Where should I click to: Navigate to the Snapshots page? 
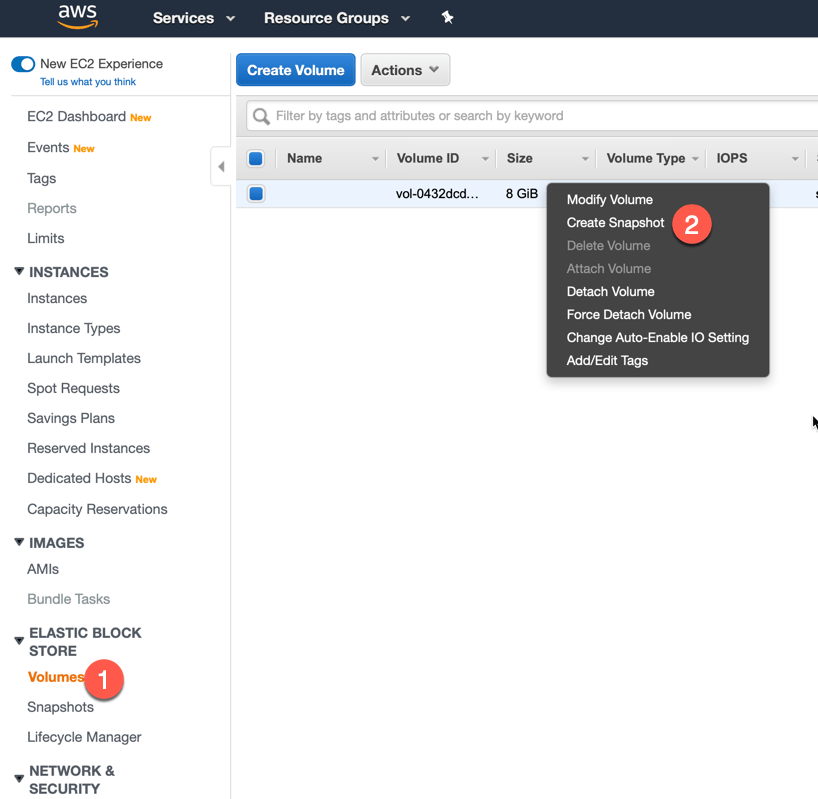point(60,707)
